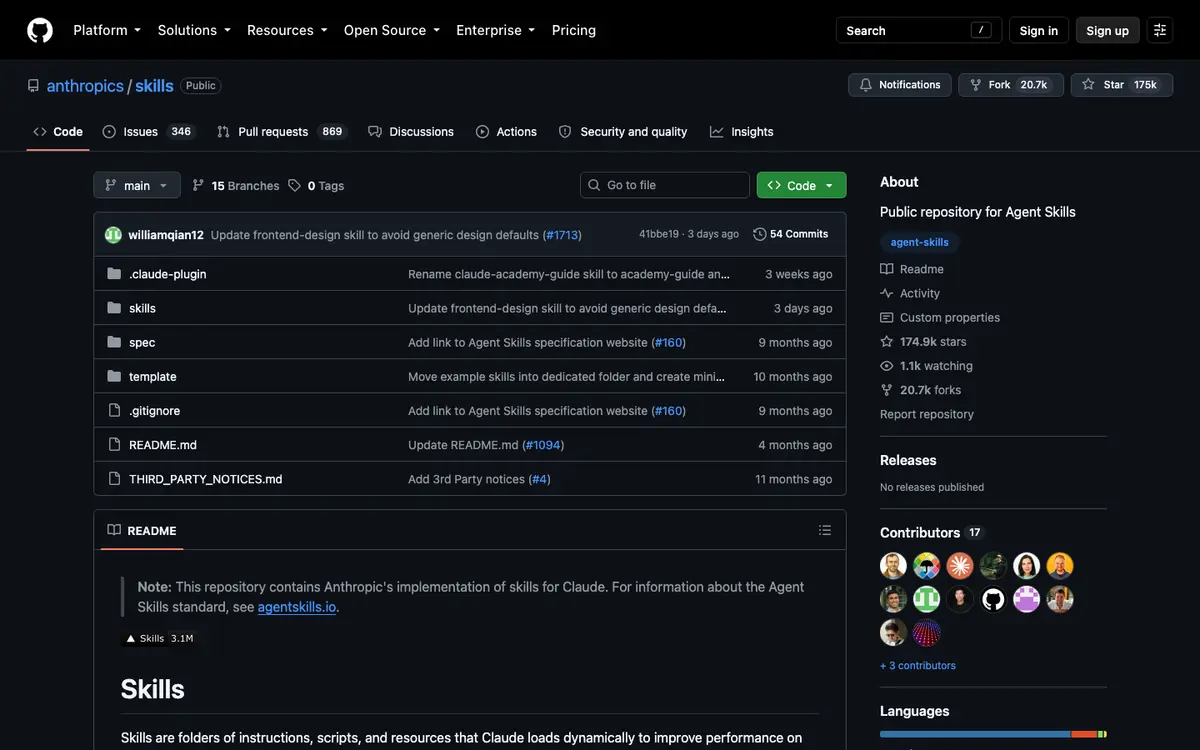Select the file icon of THIRD_PARTY_NOTICES.md
The width and height of the screenshot is (1200, 750).
click(x=114, y=479)
